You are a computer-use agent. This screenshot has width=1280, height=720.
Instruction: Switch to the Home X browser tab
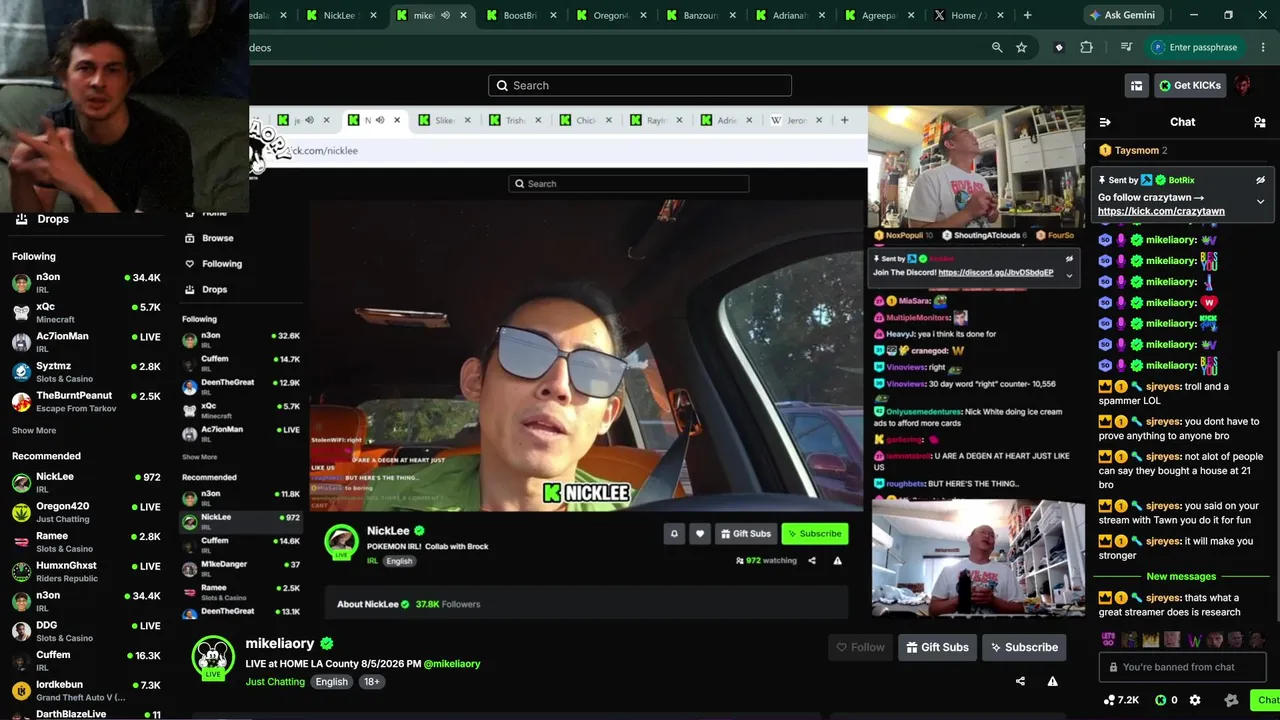(x=969, y=15)
